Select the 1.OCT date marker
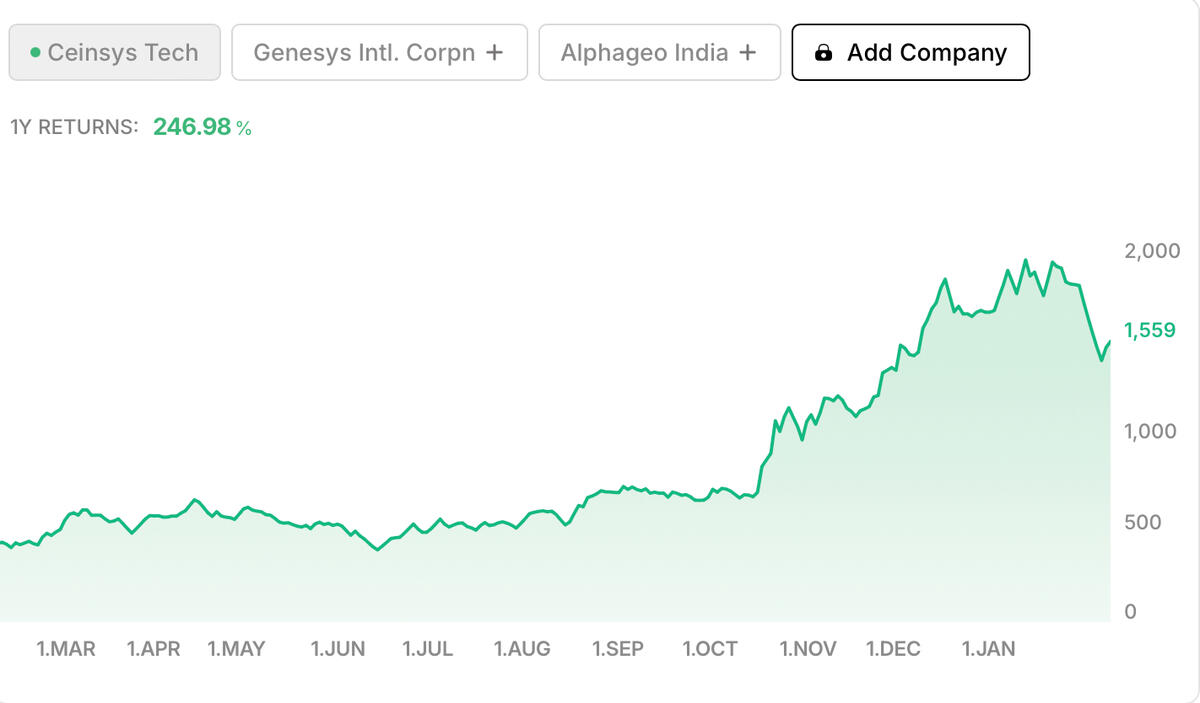The width and height of the screenshot is (1200, 703). click(710, 649)
